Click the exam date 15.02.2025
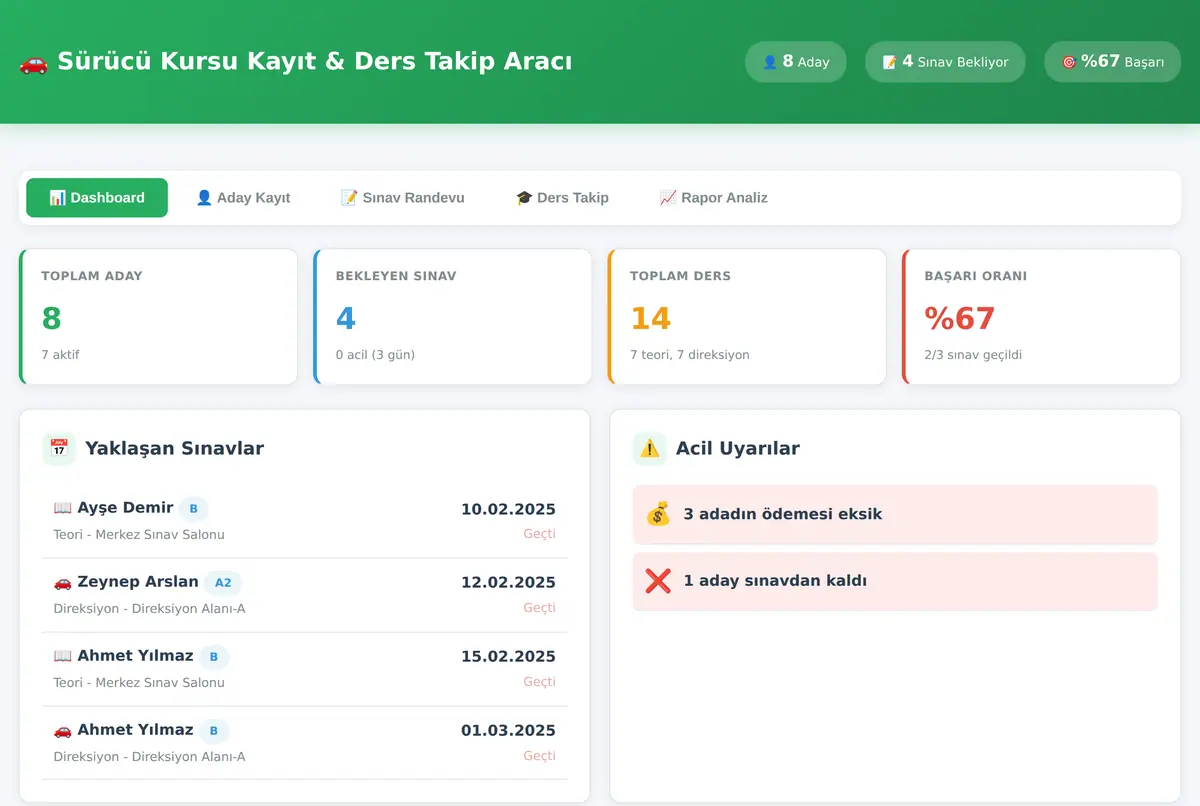Viewport: 1200px width, 806px height. (508, 657)
